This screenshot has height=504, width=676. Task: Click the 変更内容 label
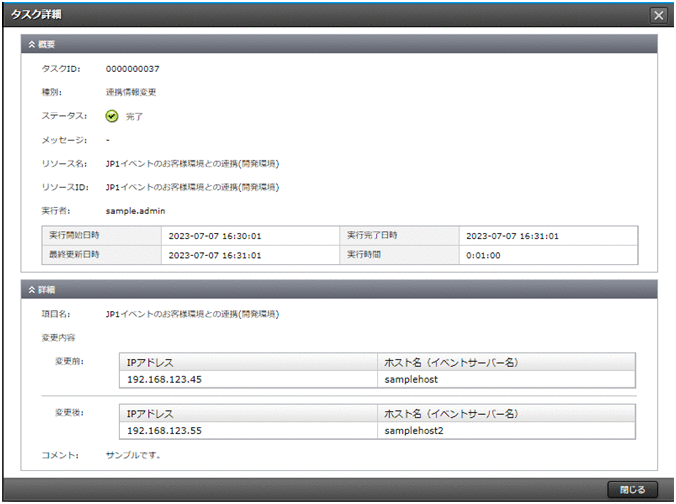(x=58, y=338)
